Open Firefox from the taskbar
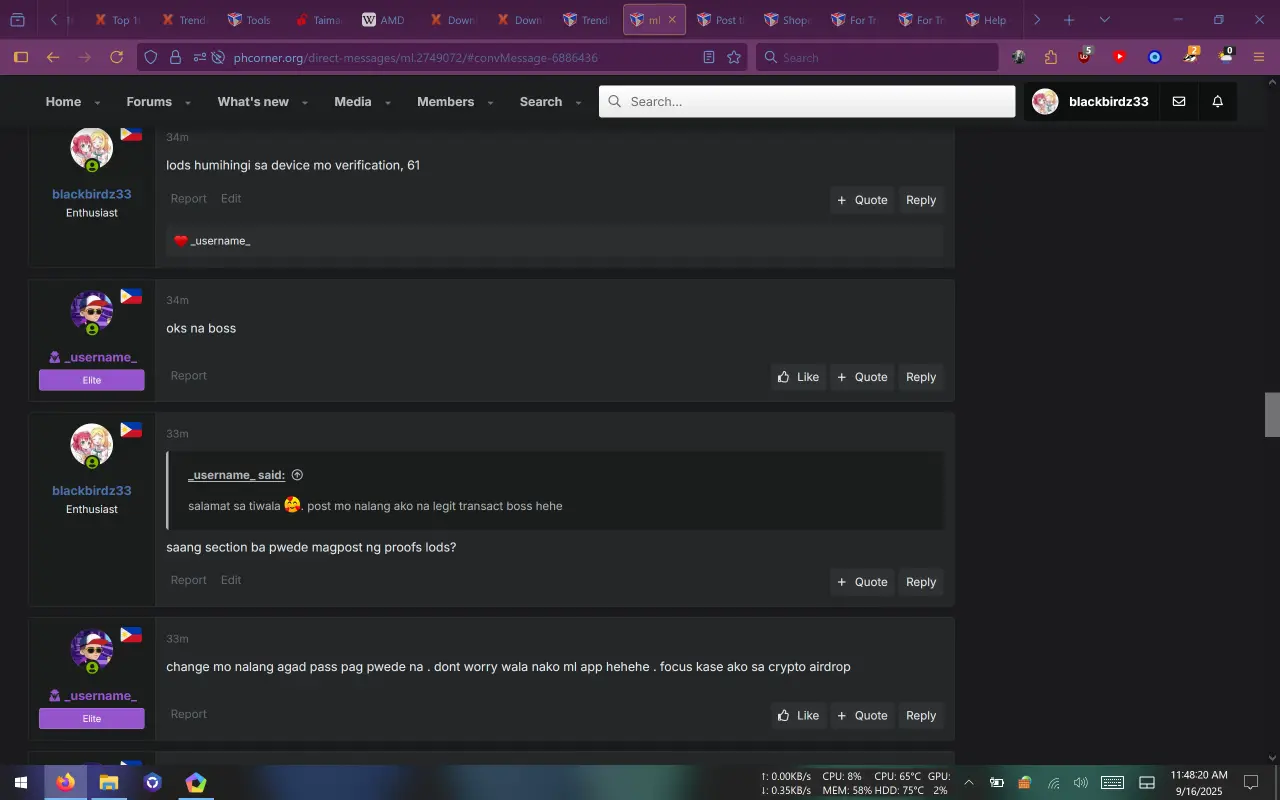This screenshot has height=800, width=1280. [x=65, y=782]
